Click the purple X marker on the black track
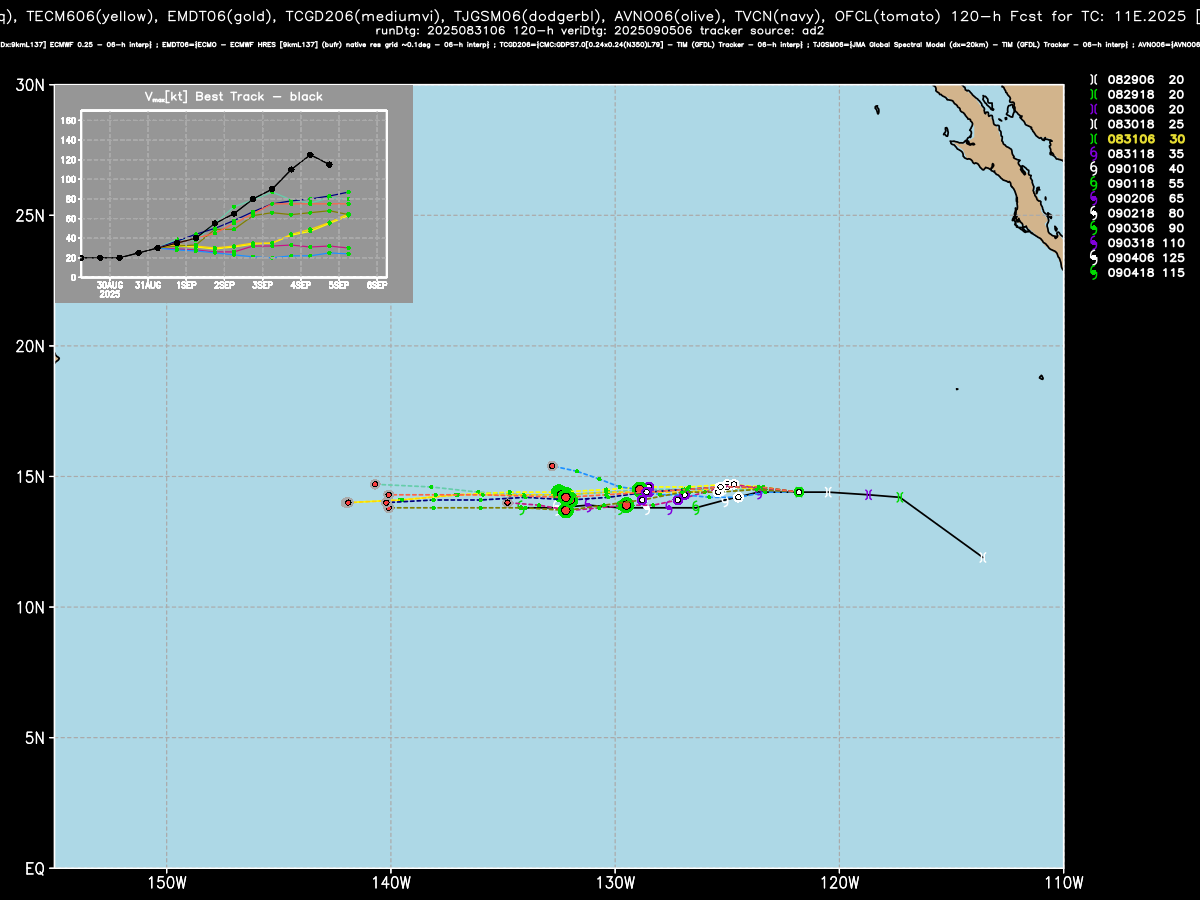Screen dimensions: 1200x900 pos(868,495)
